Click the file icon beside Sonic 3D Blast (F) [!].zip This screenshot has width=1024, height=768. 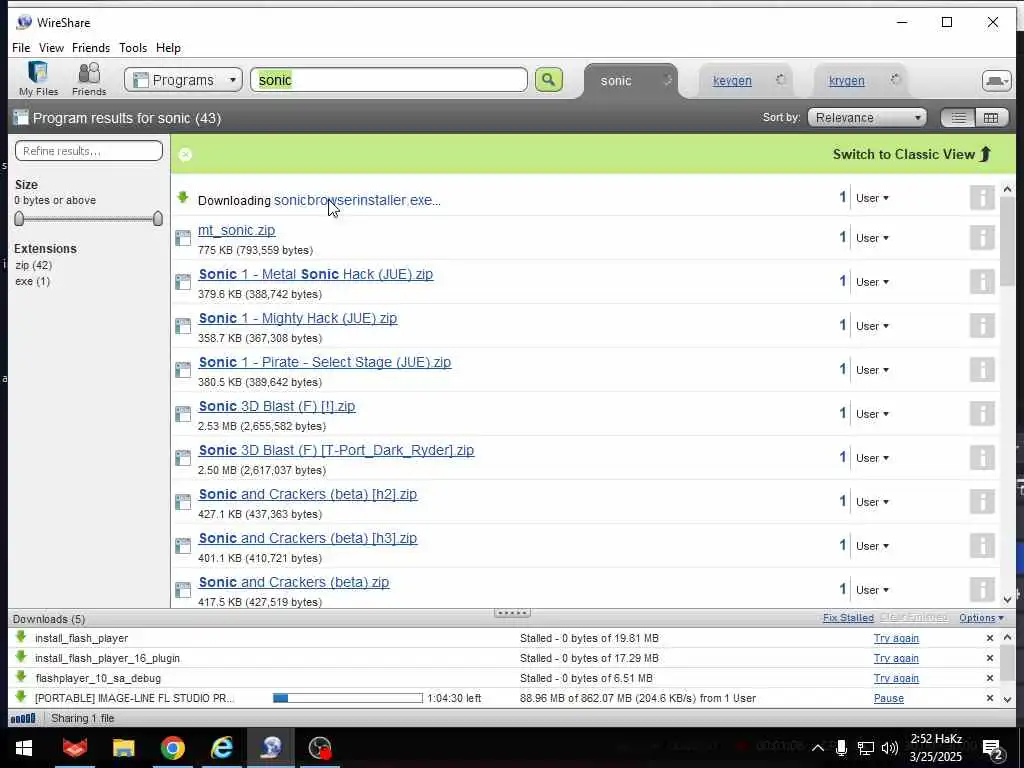(183, 413)
